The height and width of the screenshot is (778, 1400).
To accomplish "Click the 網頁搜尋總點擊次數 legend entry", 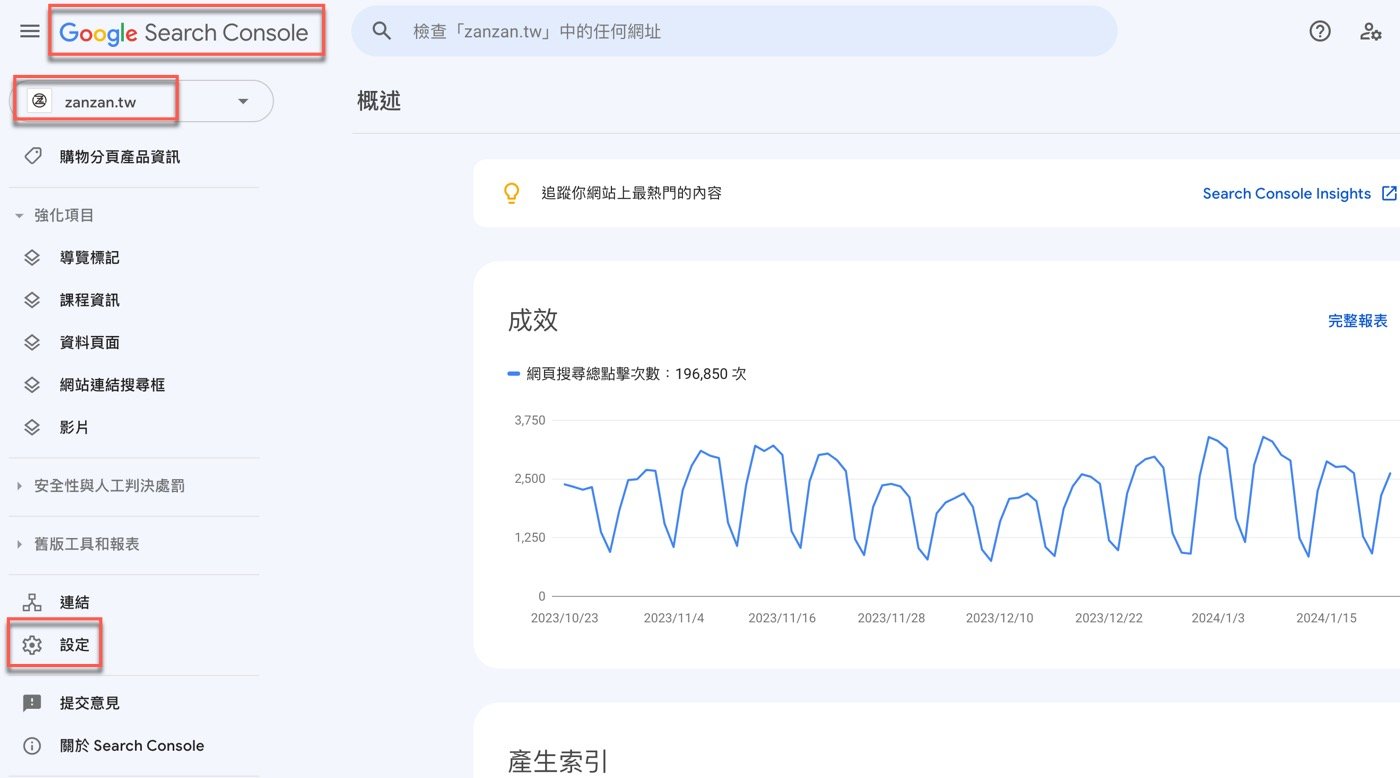I will pos(627,374).
